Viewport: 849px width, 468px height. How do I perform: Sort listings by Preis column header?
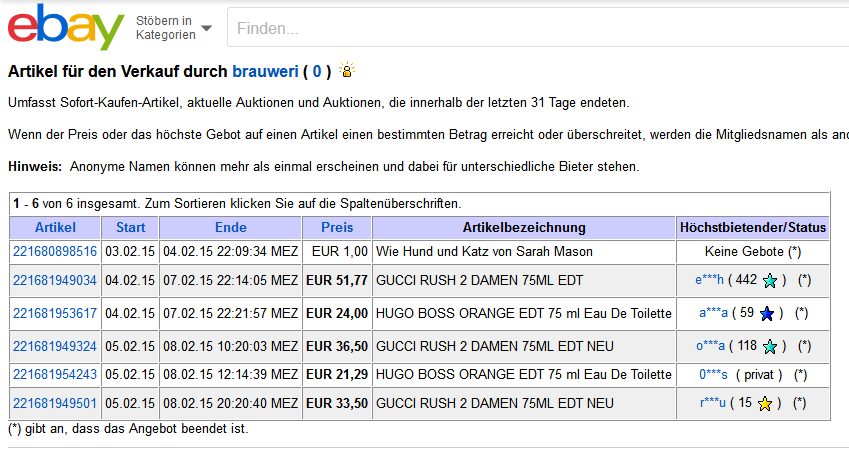(337, 227)
